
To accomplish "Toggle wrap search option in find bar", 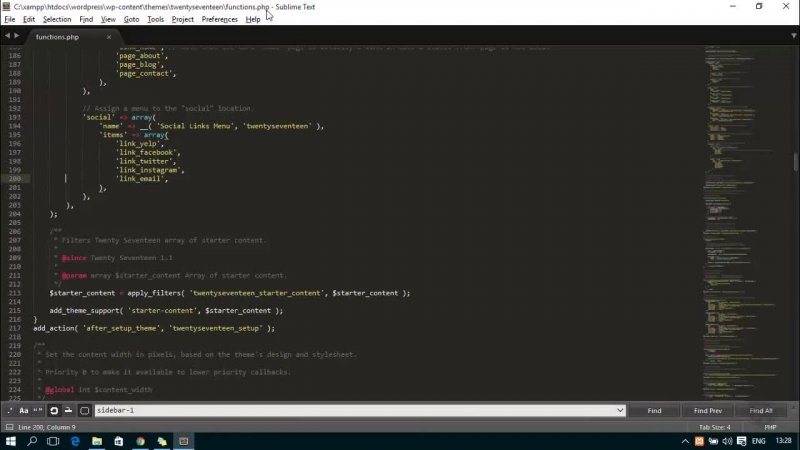I will (54, 411).
